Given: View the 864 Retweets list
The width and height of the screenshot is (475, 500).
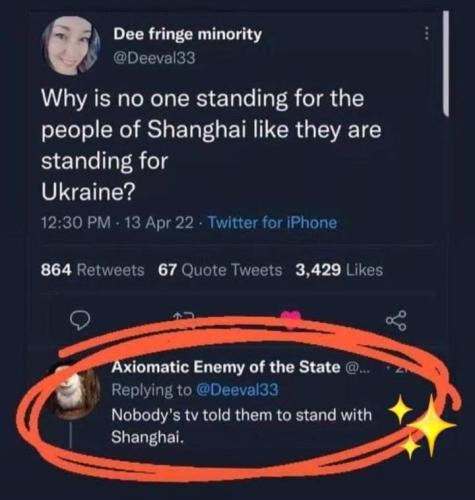Looking at the screenshot, I should coord(93,270).
